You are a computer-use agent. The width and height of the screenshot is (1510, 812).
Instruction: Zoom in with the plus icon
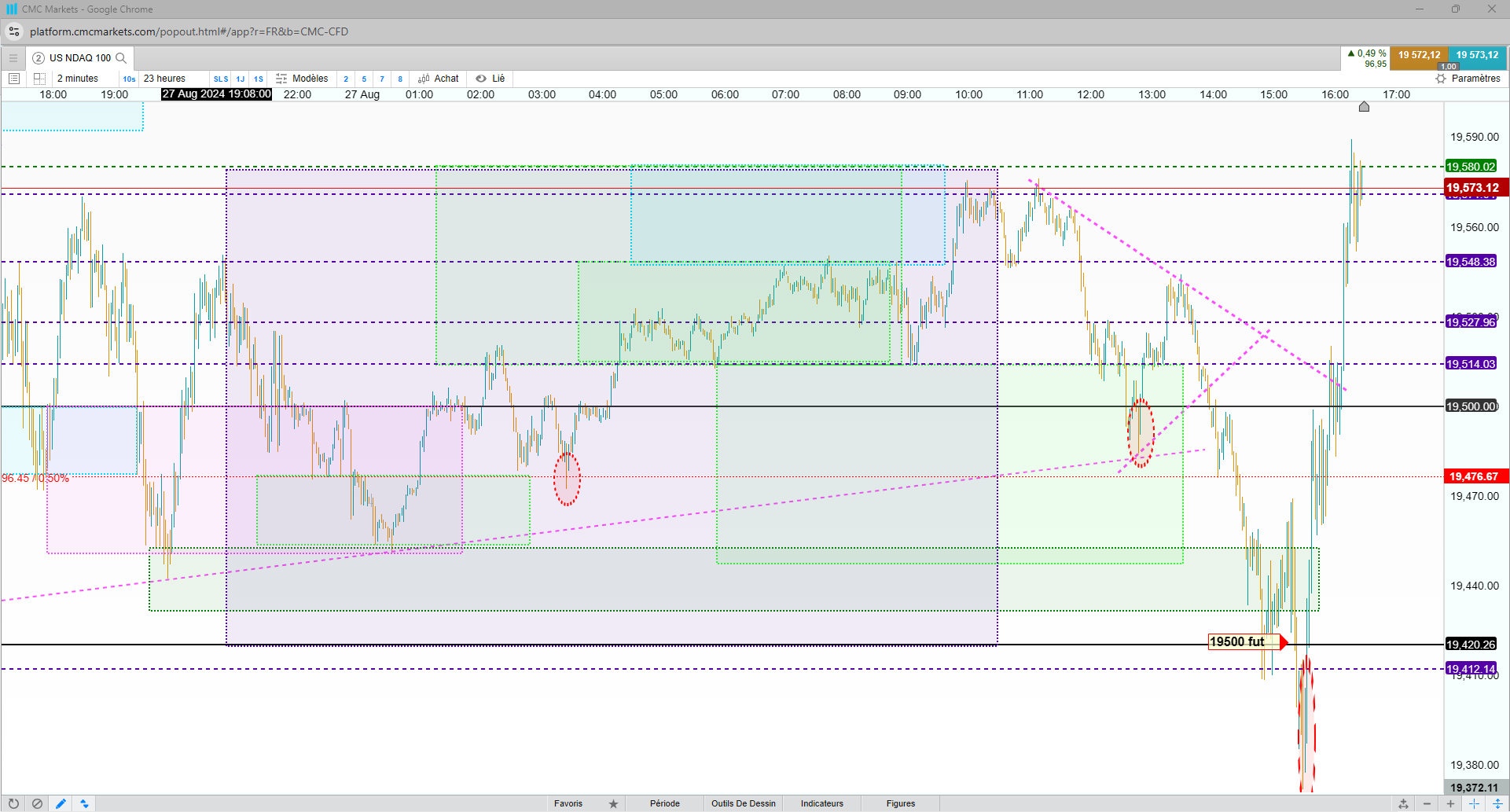pos(1450,803)
